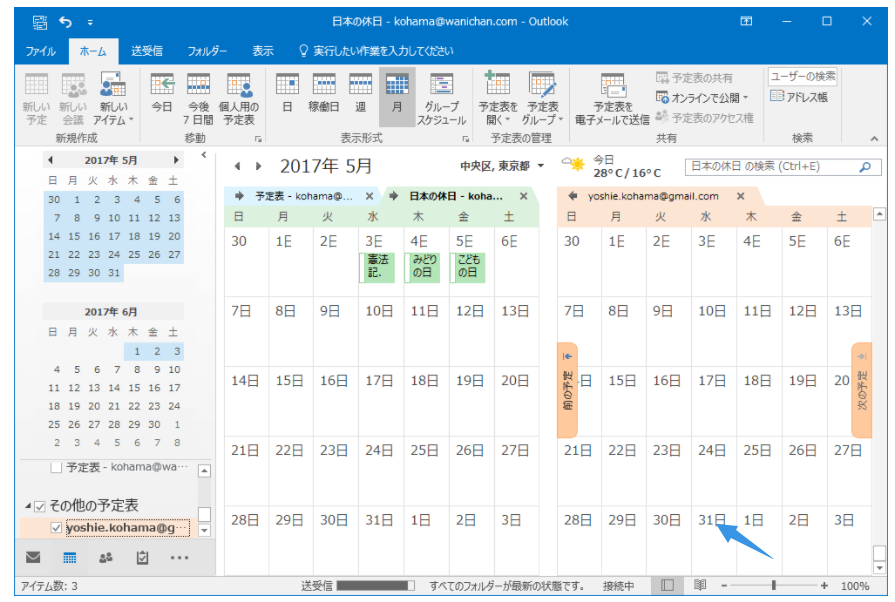
Task: Select the ホーム ribbon tab
Action: tap(93, 51)
